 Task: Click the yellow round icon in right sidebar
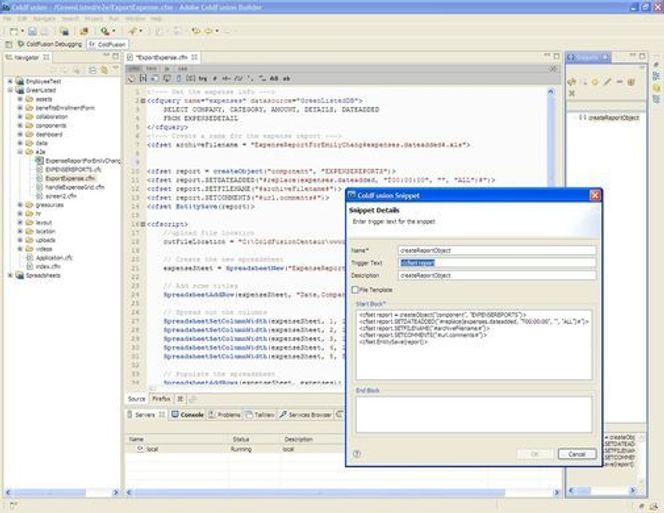pos(656,88)
